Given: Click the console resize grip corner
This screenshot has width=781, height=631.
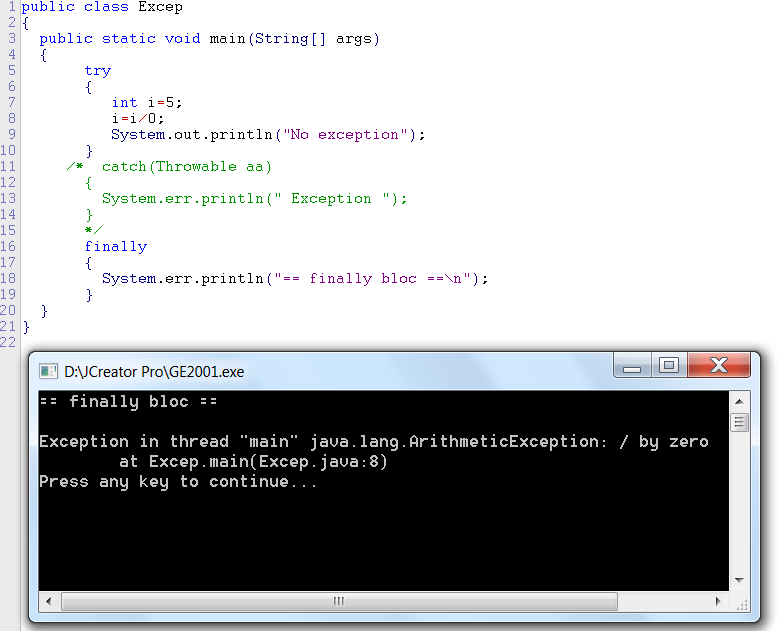Looking at the screenshot, I should click(x=741, y=604).
